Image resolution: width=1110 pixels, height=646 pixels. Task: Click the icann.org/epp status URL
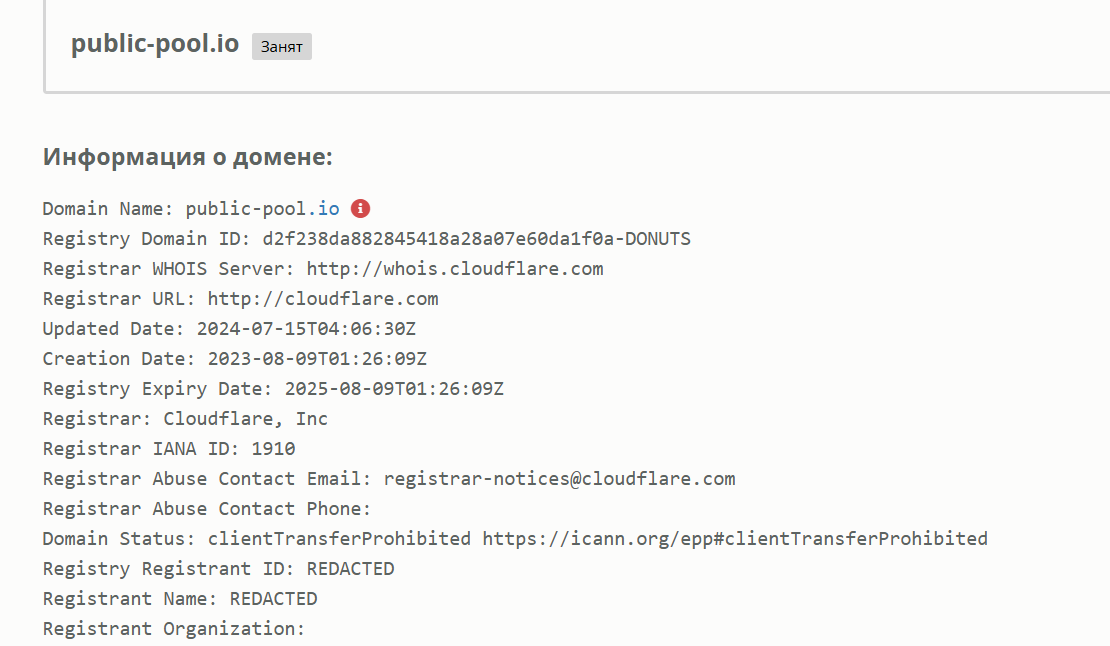[735, 539]
